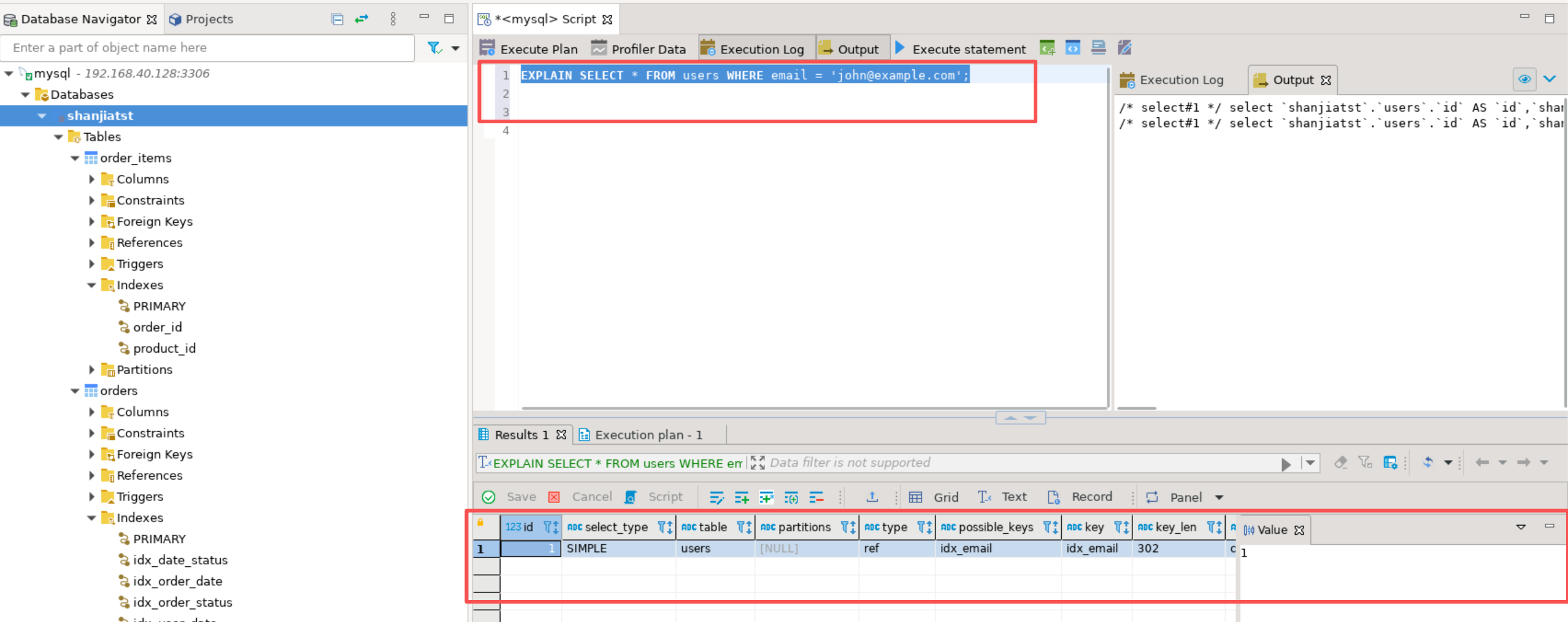Click the object name search field
This screenshot has width=1568, height=622.
[209, 48]
